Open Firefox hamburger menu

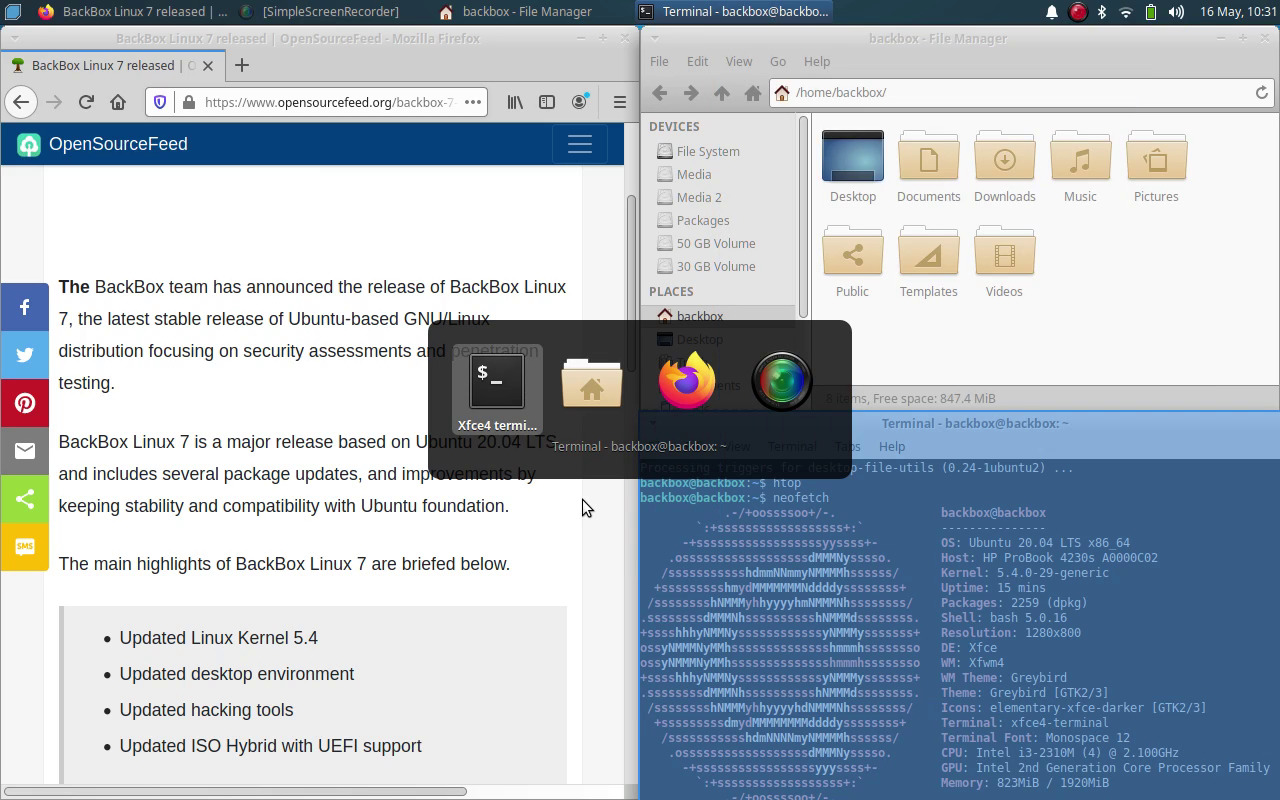coord(620,102)
